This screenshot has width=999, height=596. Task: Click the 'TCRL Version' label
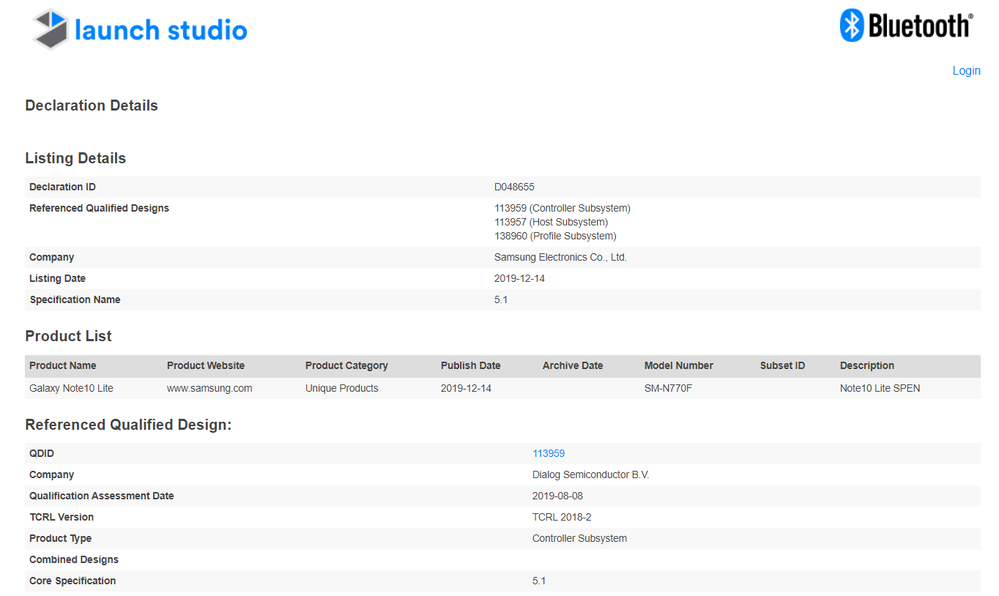(x=61, y=517)
